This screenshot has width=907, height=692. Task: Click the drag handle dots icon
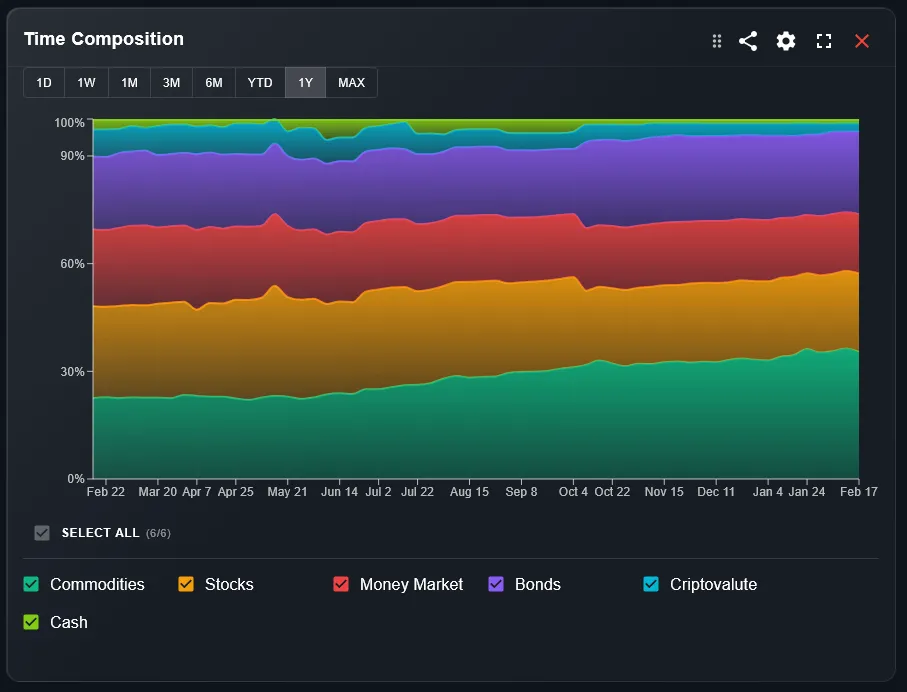(716, 41)
